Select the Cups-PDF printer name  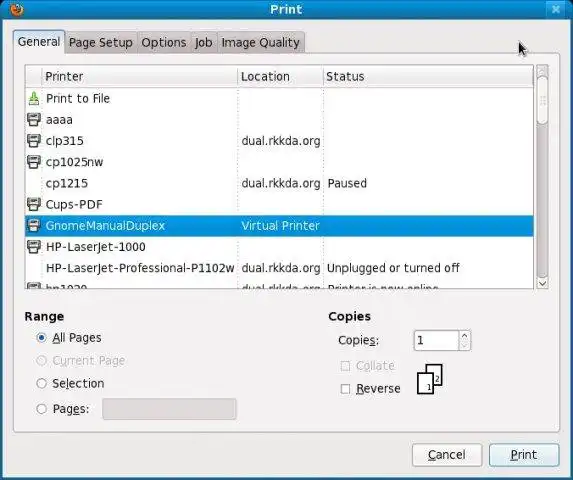pos(74,205)
